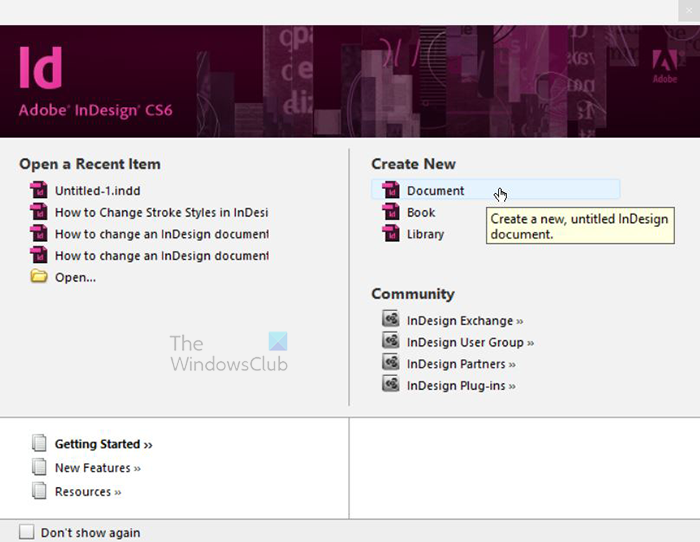The height and width of the screenshot is (542, 700).
Task: Click the Library icon under Create New
Action: (x=391, y=234)
